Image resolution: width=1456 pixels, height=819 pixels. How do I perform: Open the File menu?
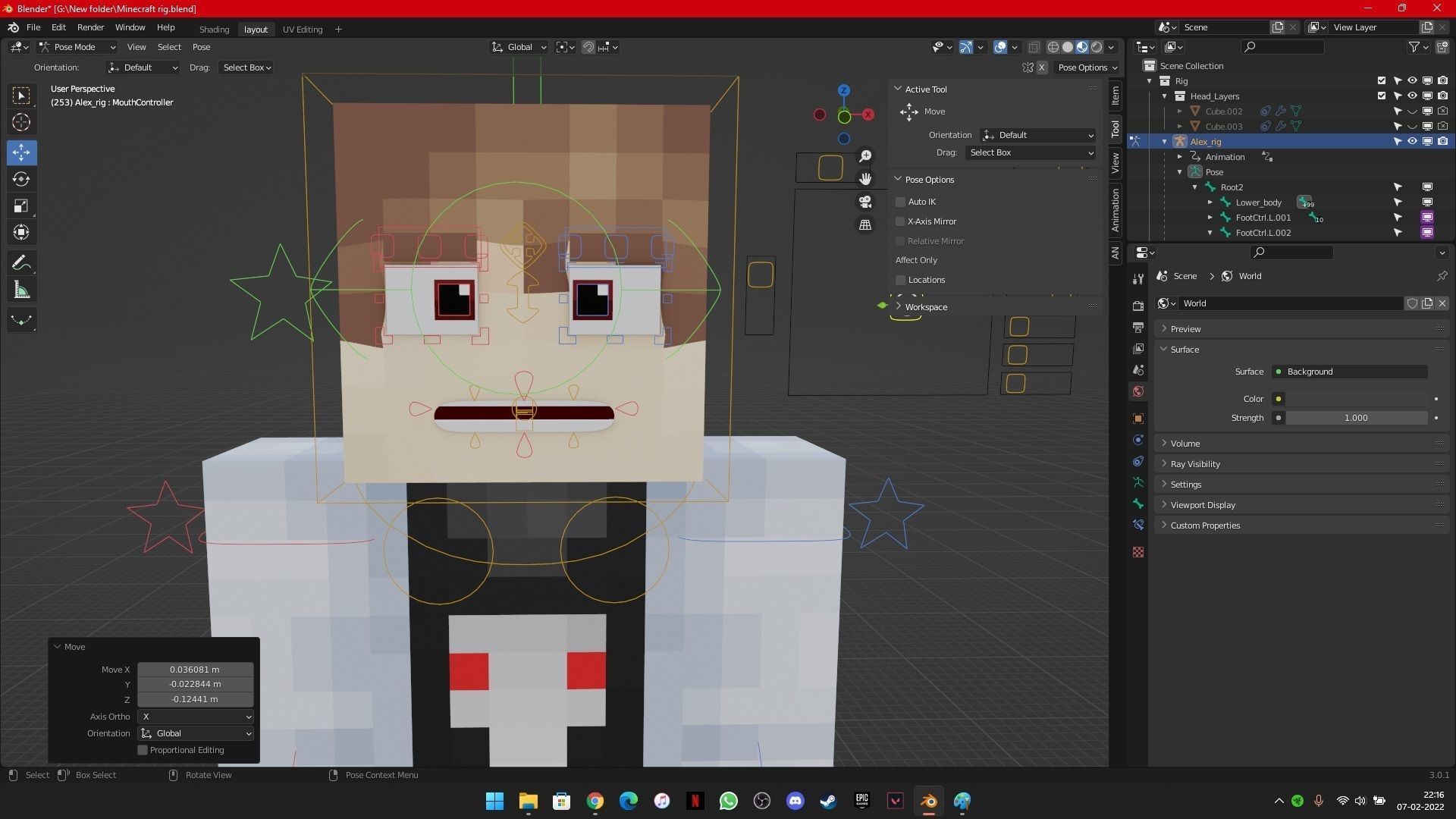click(33, 27)
